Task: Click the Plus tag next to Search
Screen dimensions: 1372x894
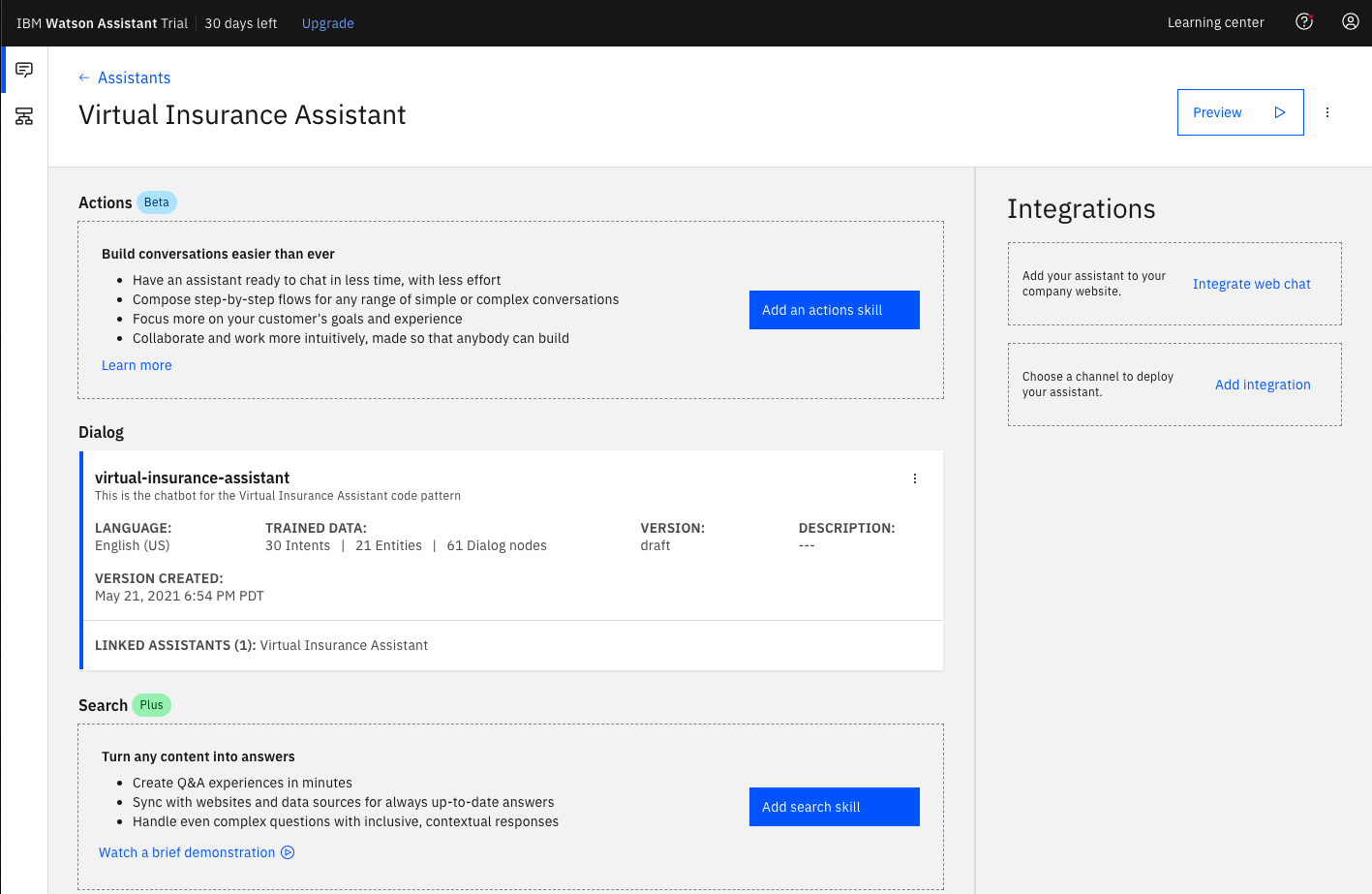Action: coord(151,705)
